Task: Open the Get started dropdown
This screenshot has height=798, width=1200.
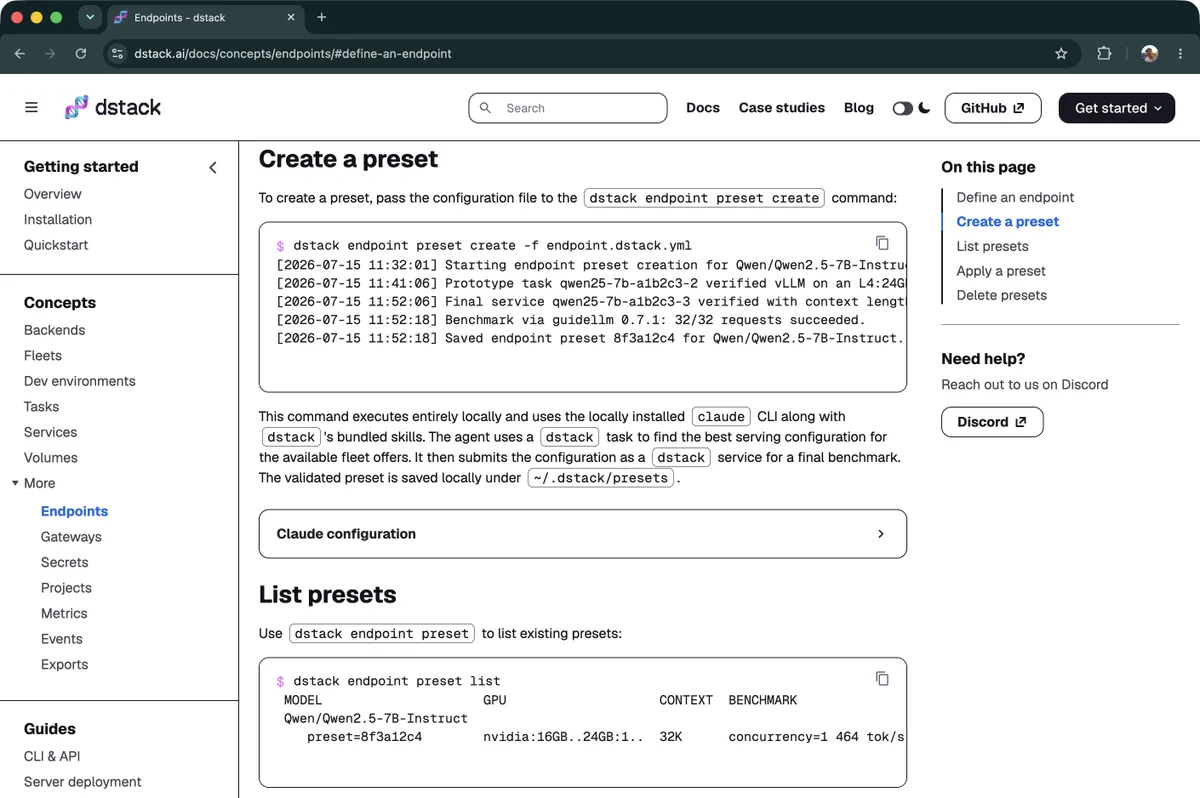Action: click(x=1117, y=108)
